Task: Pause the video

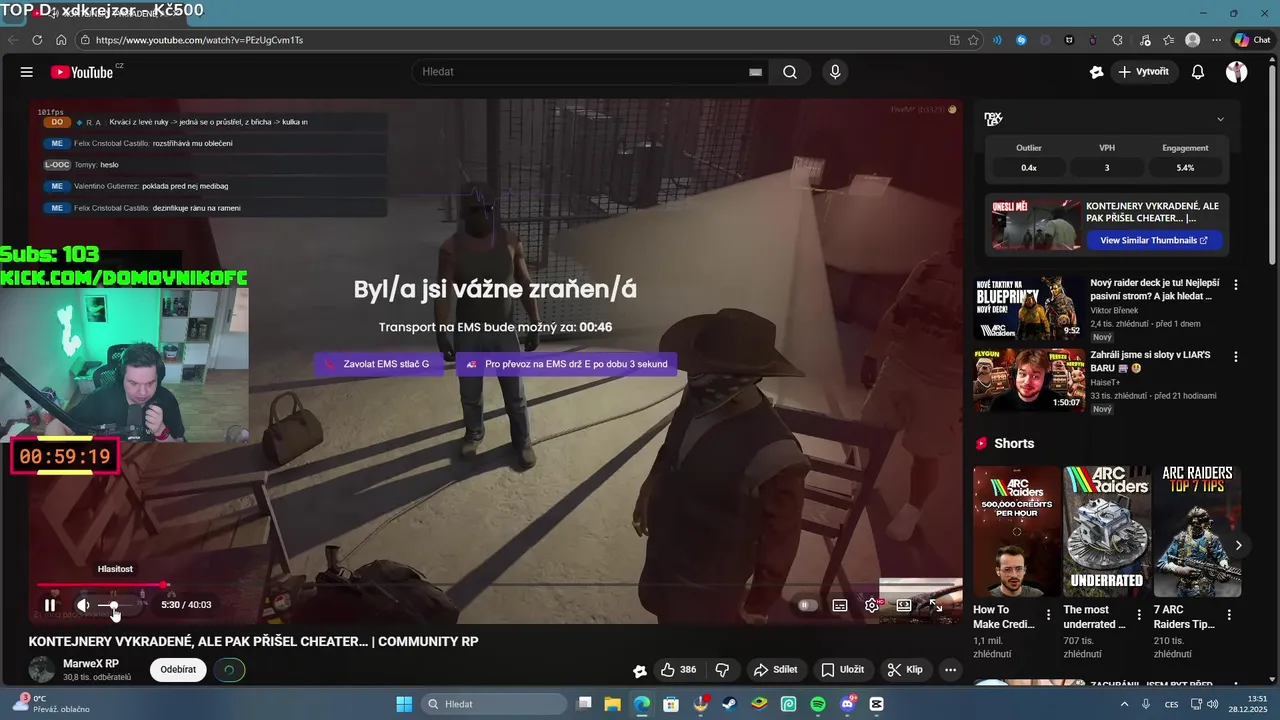Action: [50, 605]
